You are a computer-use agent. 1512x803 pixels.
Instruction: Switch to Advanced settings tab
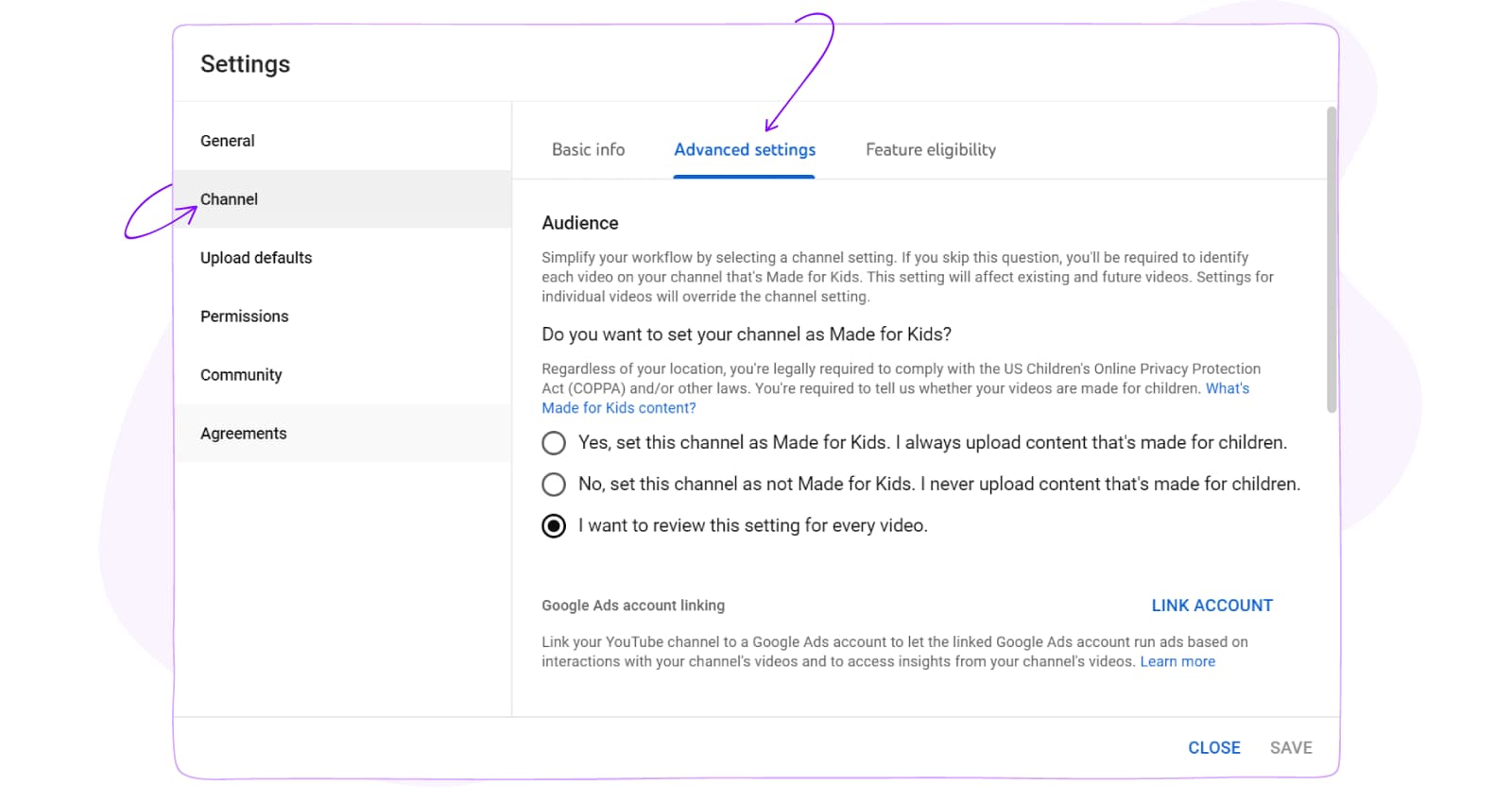click(x=745, y=149)
